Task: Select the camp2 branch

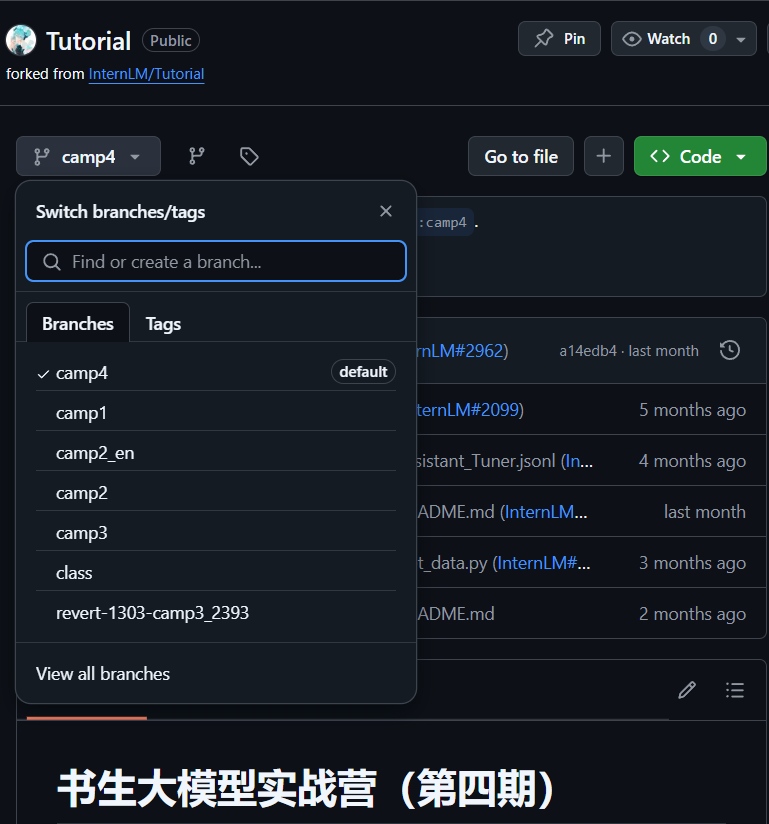Action: tap(216, 493)
